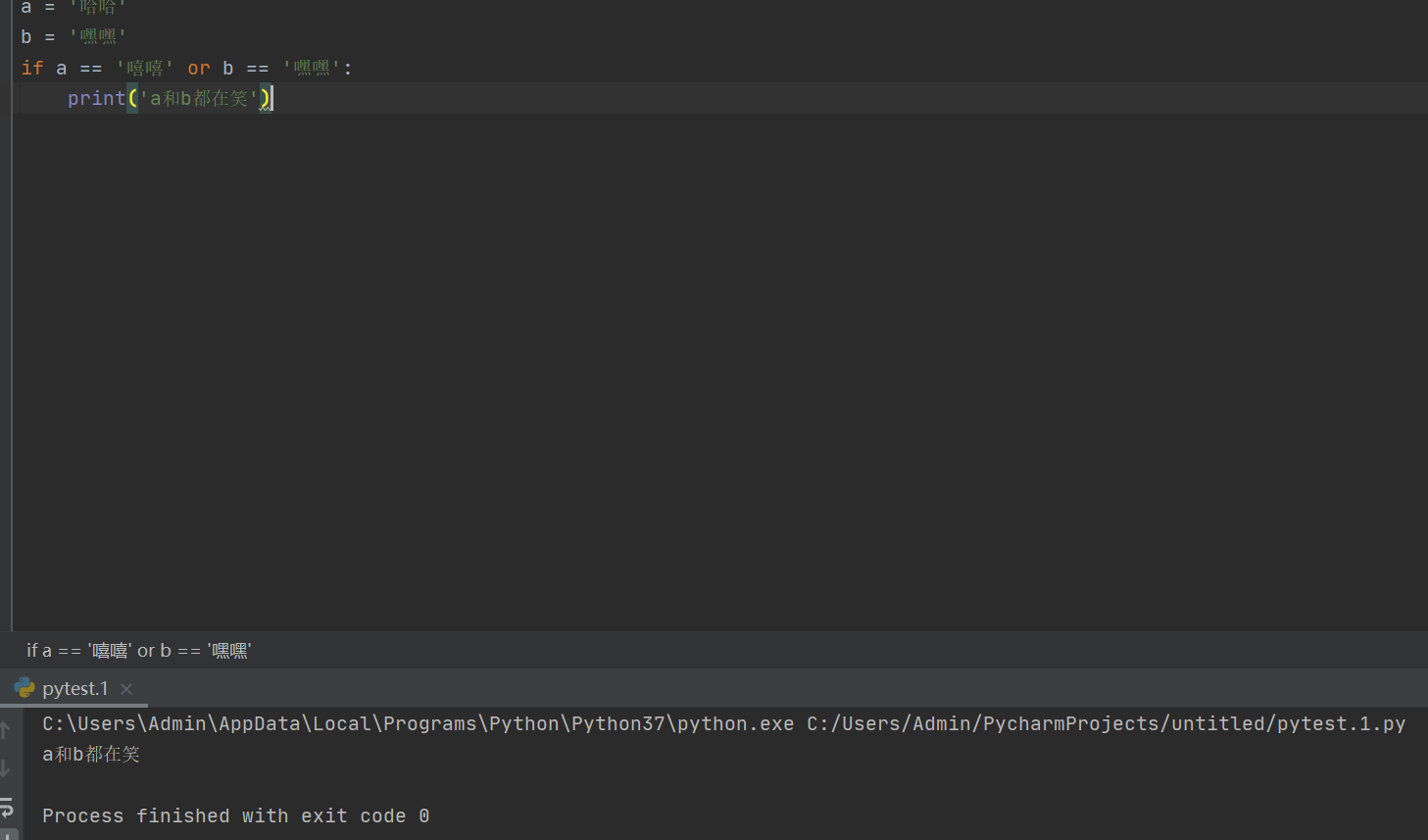Click the console output line "a和b都在笑"

[91, 754]
